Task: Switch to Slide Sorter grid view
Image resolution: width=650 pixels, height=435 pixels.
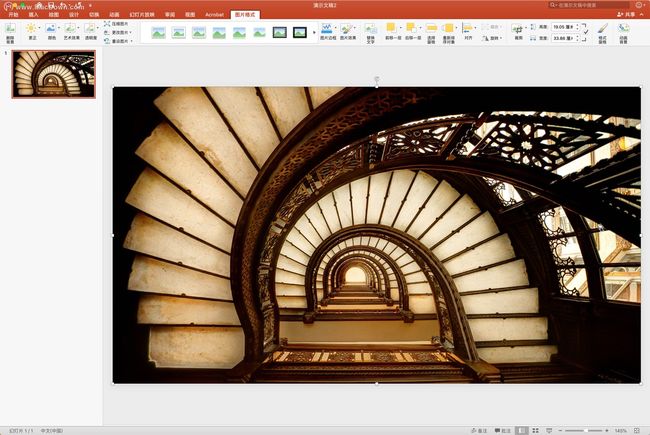Action: 536,430
